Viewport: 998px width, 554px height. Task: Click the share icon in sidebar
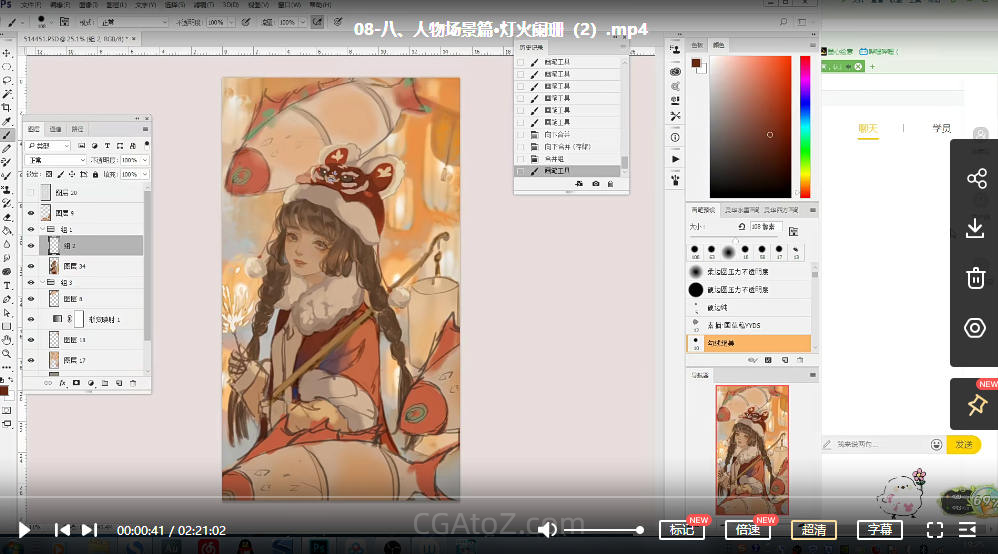pyautogui.click(x=975, y=179)
